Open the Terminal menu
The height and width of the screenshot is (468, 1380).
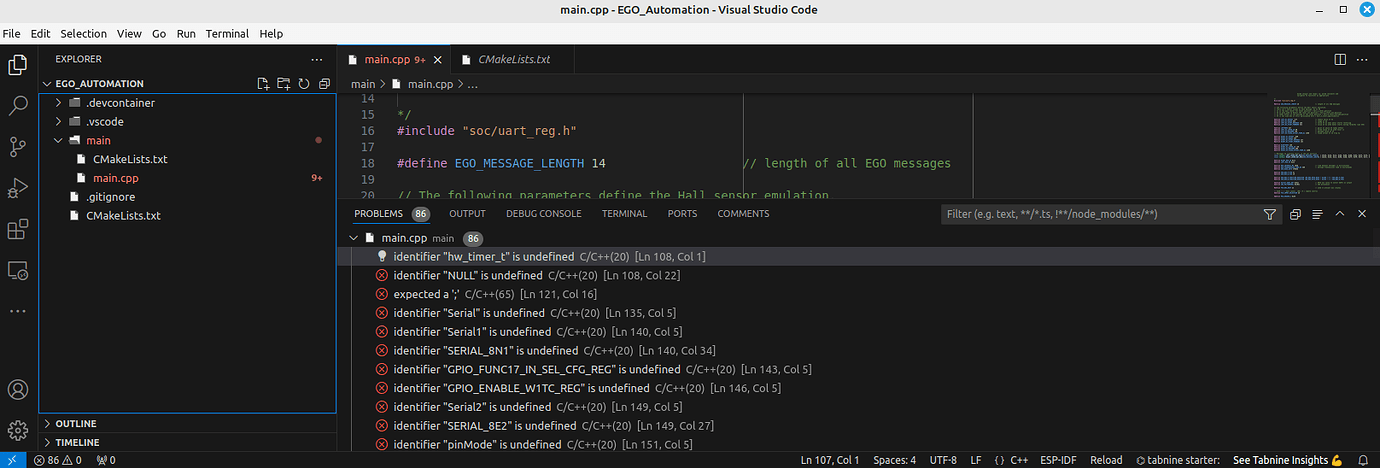[x=227, y=33]
